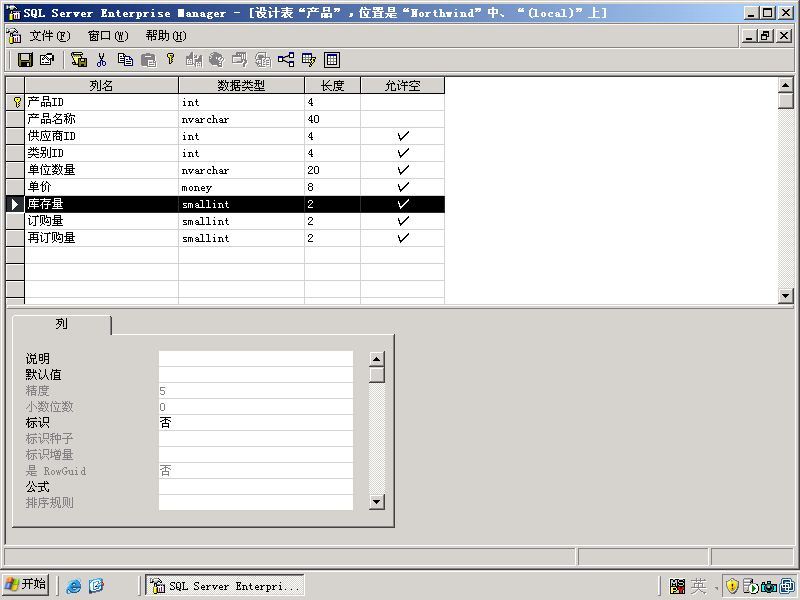Viewport: 800px width, 600px height.
Task: Click the 供应商ID column name cell
Action: coord(102,136)
